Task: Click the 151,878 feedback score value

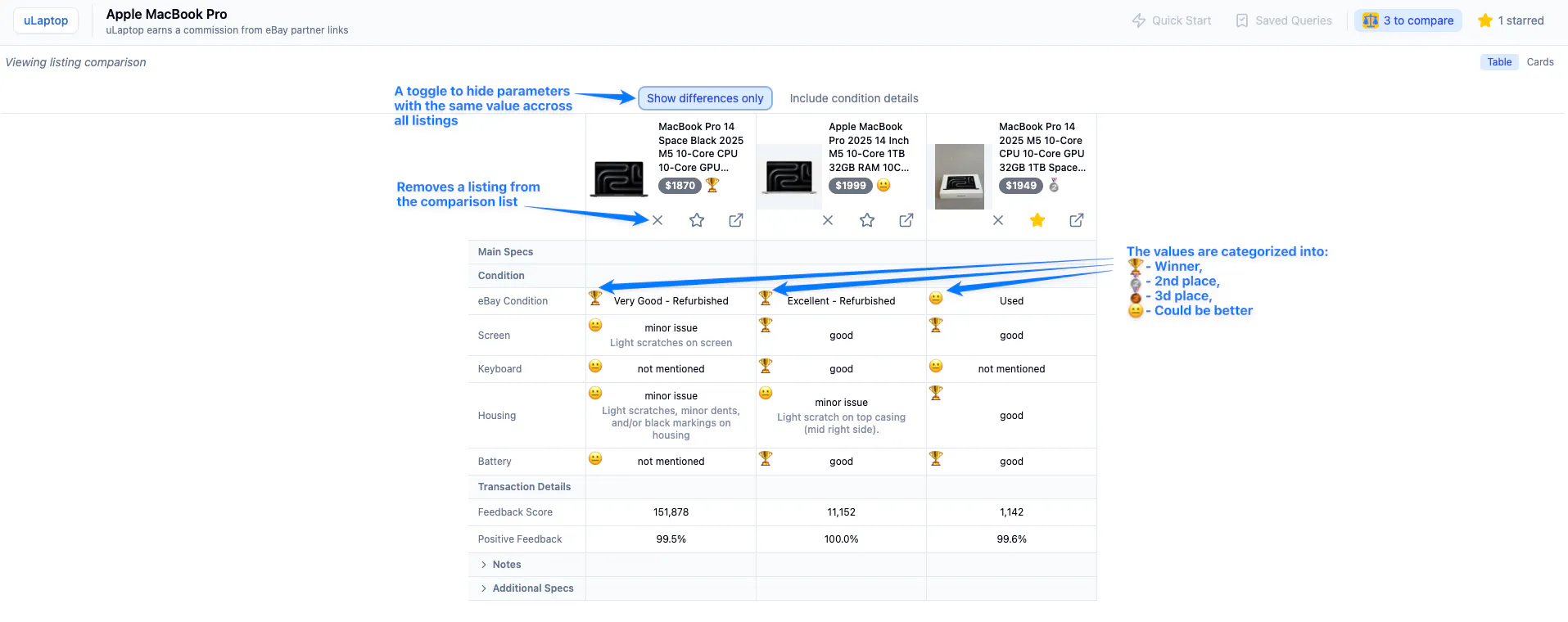Action: tap(671, 512)
